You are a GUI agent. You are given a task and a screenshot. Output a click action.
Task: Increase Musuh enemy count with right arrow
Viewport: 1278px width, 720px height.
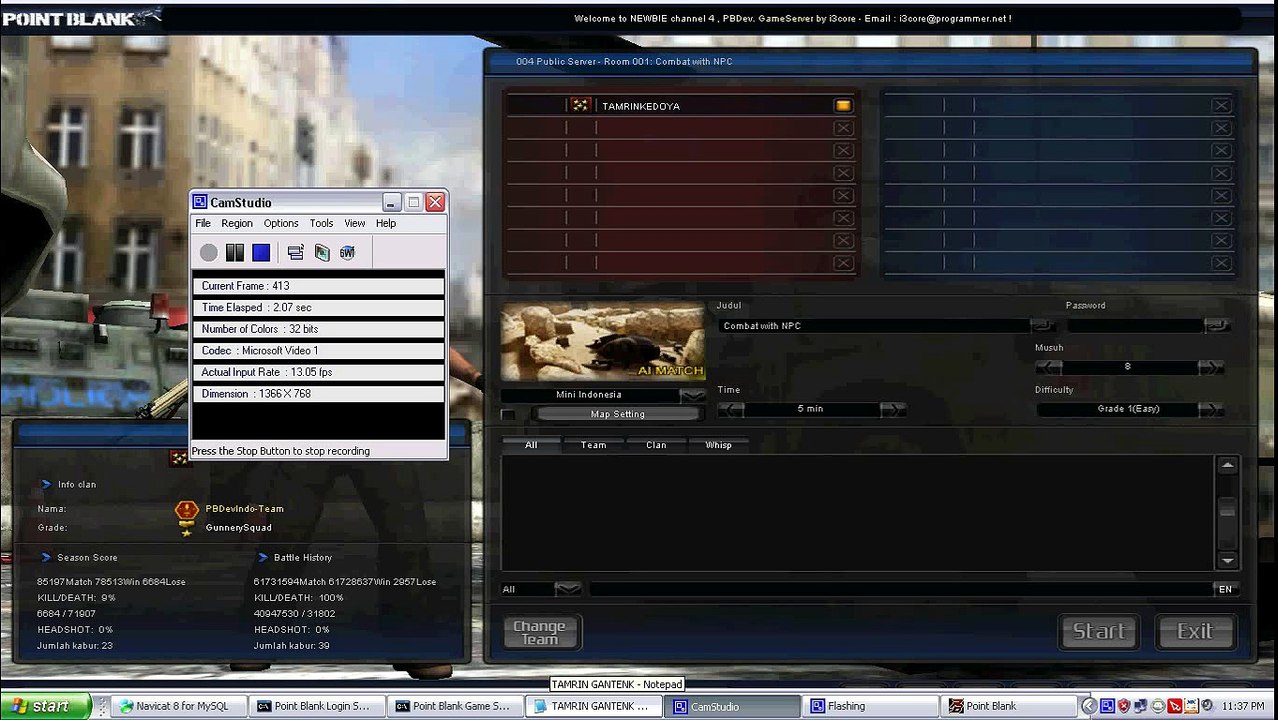tap(1211, 367)
